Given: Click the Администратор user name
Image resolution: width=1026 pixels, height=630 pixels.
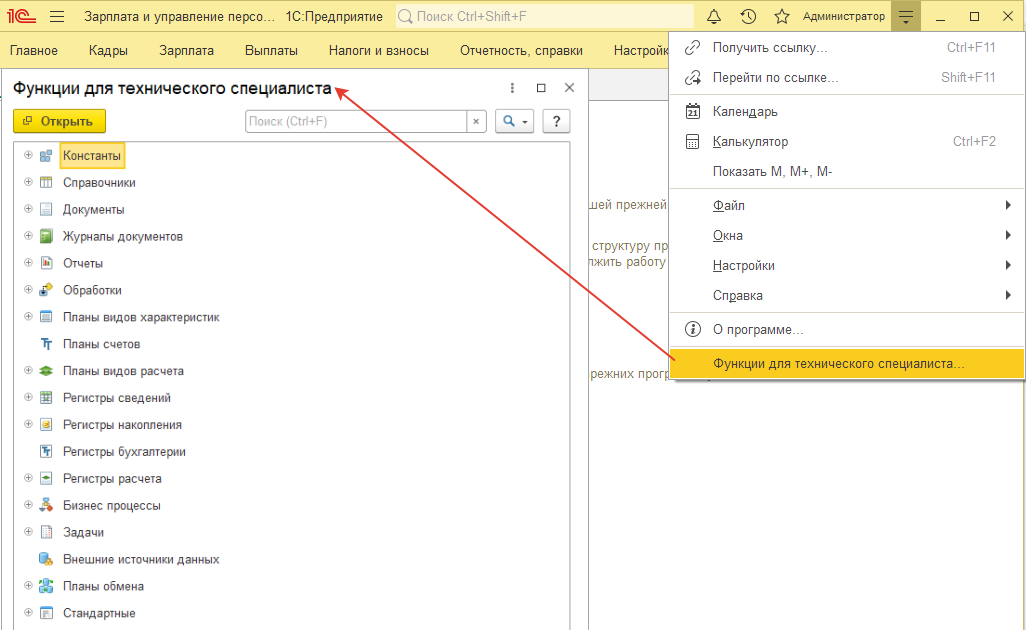Looking at the screenshot, I should pyautogui.click(x=843, y=17).
